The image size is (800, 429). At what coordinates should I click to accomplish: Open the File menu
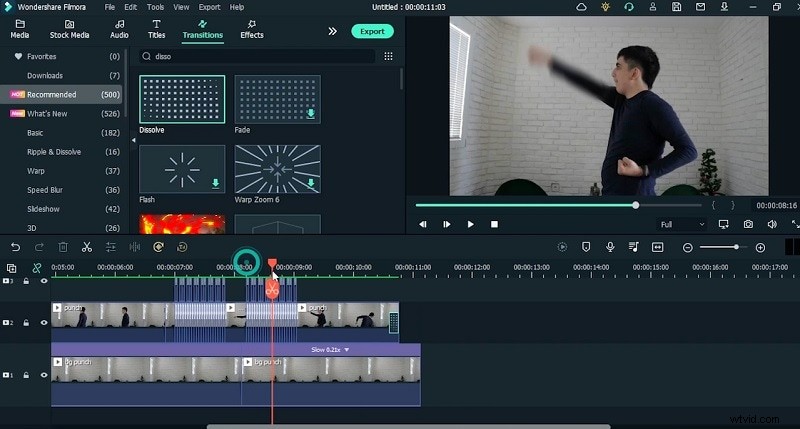pyautogui.click(x=110, y=7)
